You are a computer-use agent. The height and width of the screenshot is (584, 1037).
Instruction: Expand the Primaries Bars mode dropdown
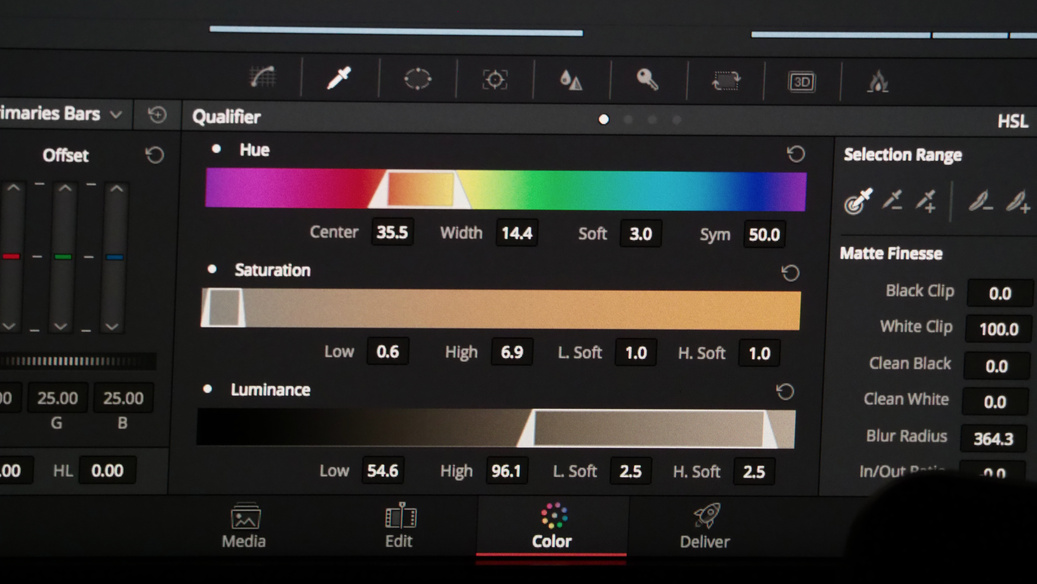click(x=116, y=114)
